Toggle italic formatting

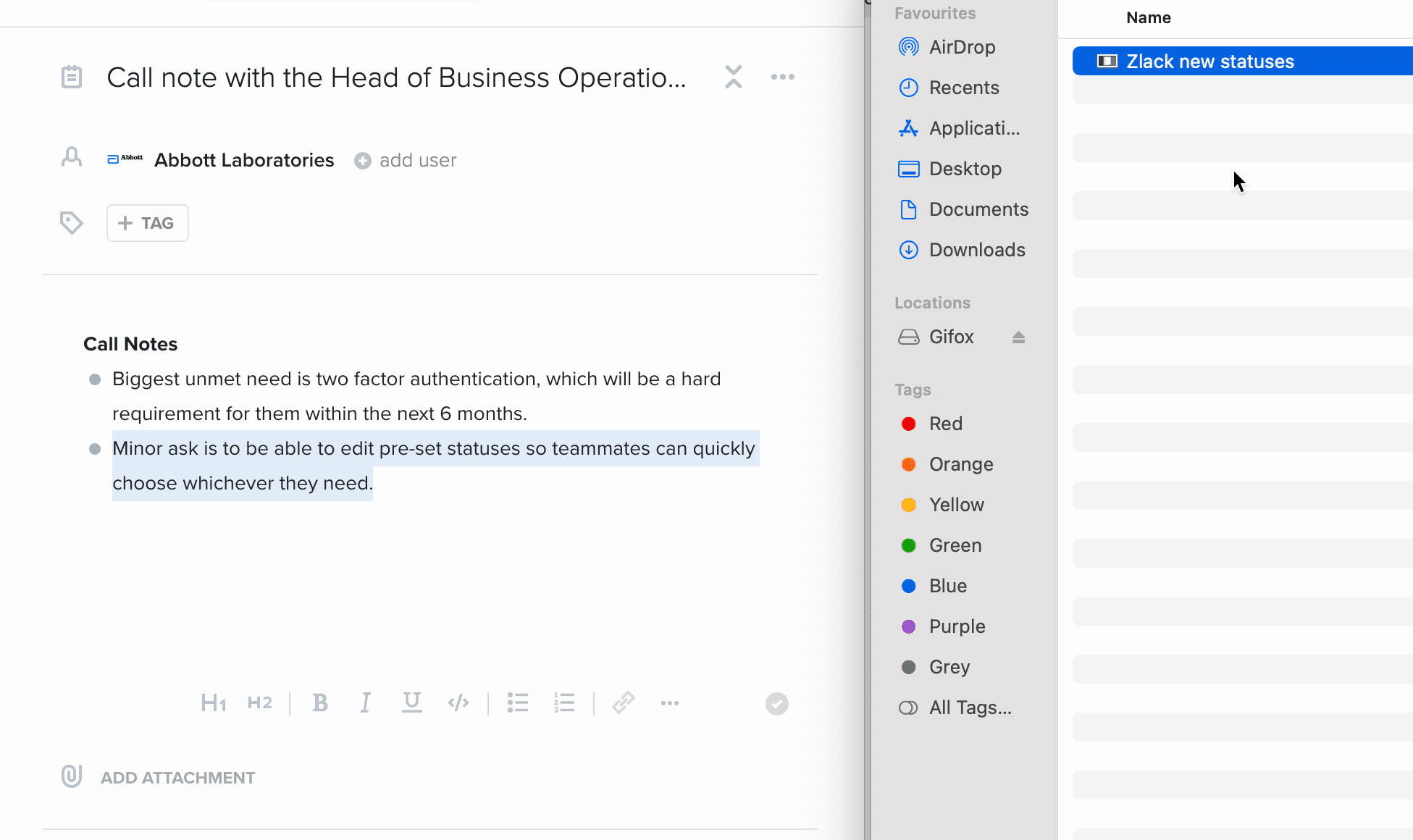click(366, 702)
